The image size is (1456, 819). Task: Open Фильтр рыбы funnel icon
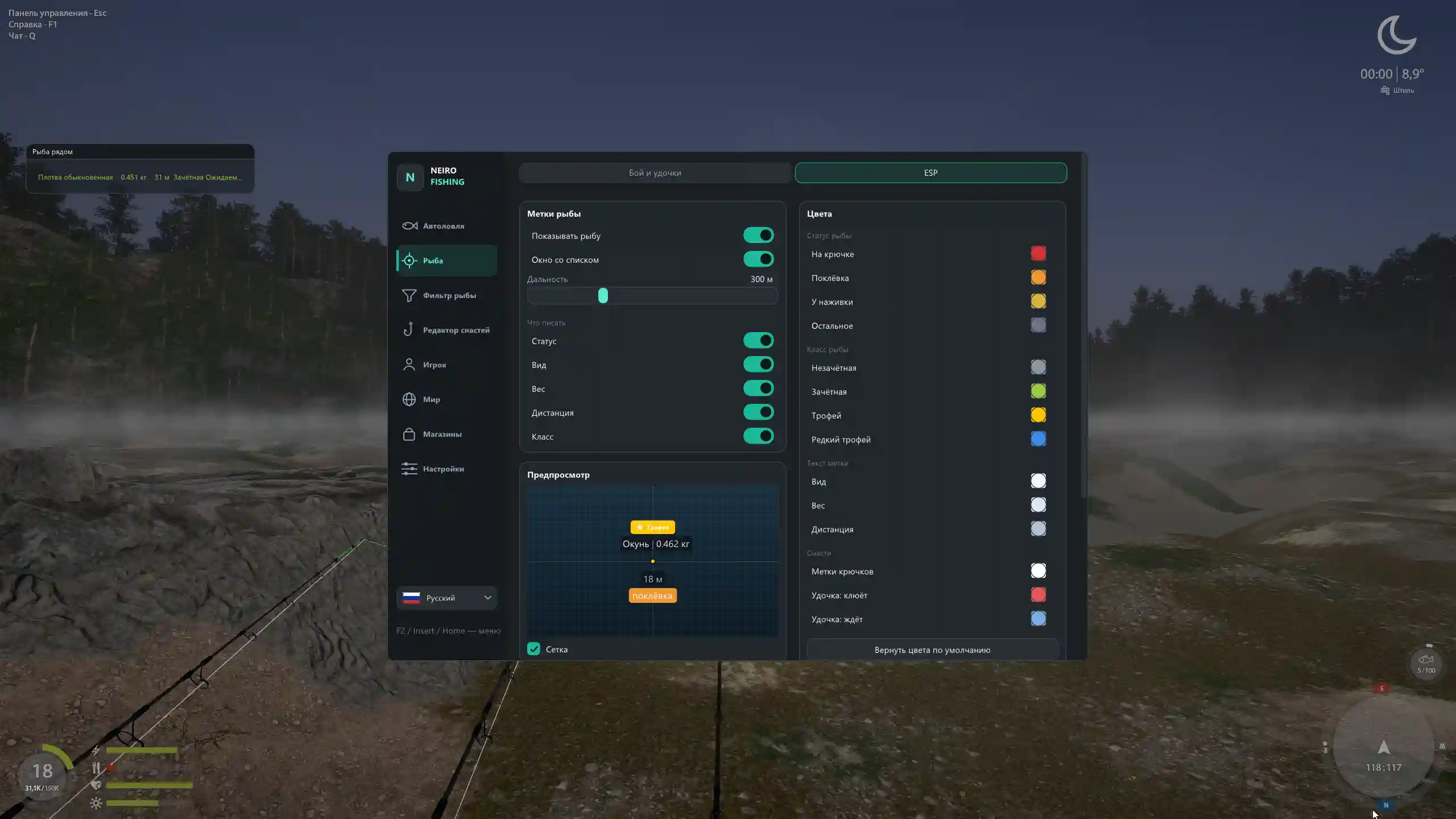point(409,295)
